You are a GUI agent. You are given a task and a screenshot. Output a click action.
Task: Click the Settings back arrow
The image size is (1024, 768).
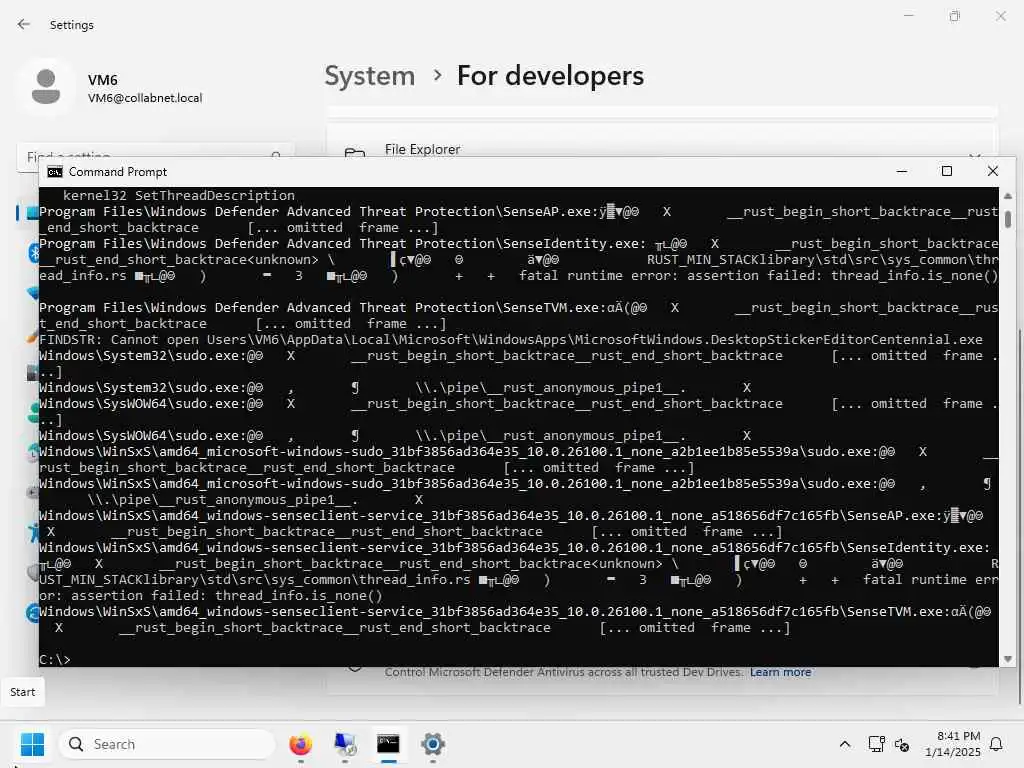click(x=24, y=24)
